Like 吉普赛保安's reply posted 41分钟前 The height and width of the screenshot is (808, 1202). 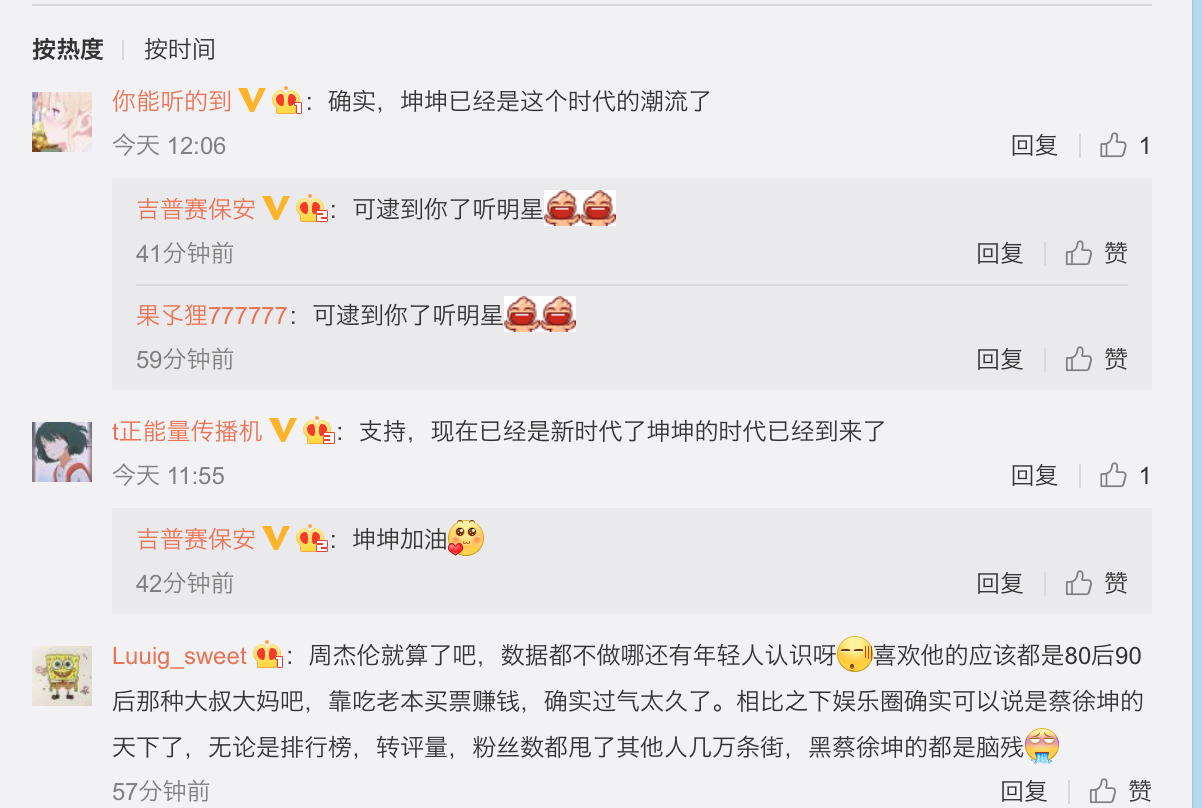pyautogui.click(x=1096, y=253)
